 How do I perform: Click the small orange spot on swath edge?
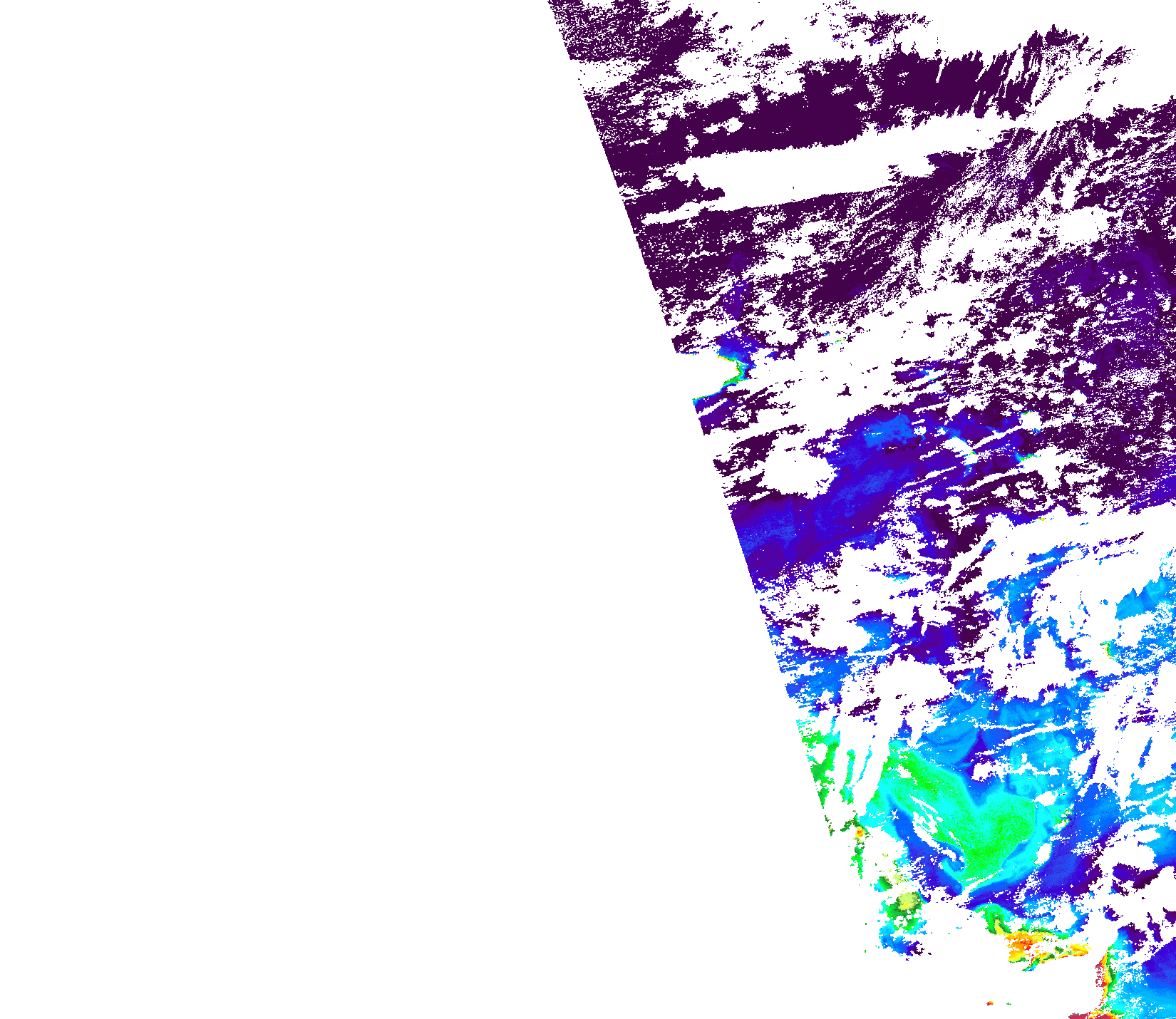[x=860, y=832]
